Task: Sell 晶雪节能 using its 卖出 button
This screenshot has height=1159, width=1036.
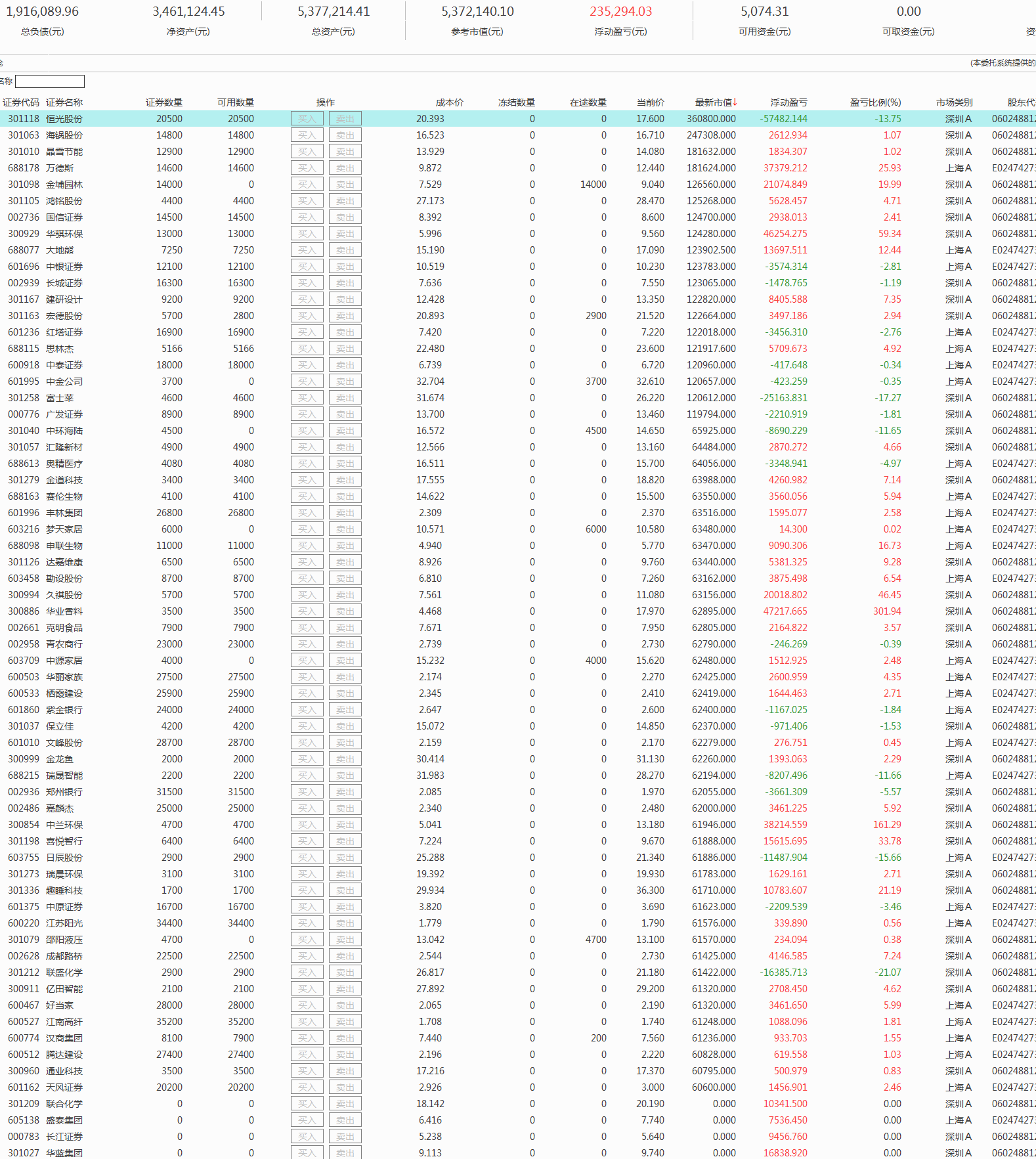Action: 345,152
